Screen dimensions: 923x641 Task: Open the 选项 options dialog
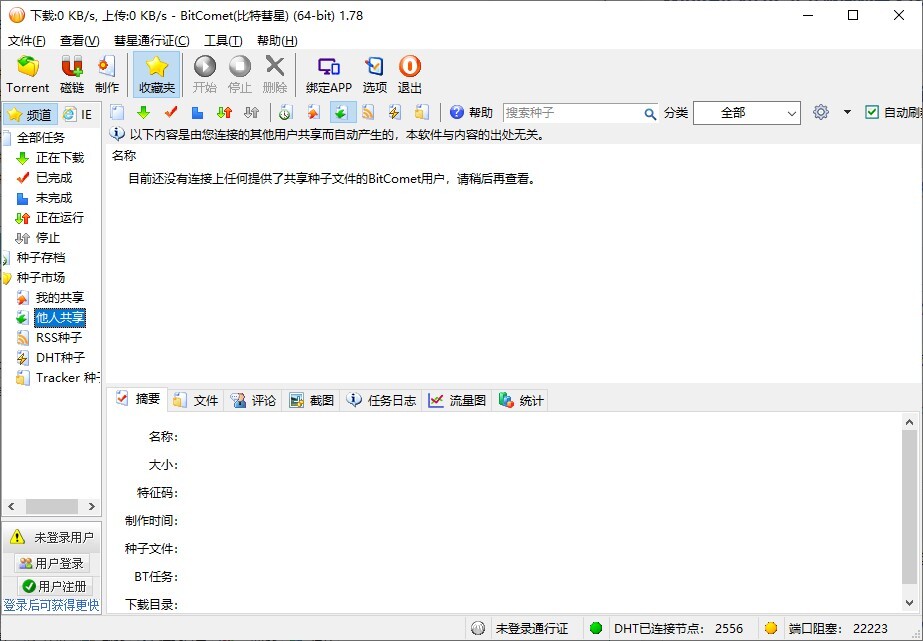tap(374, 75)
